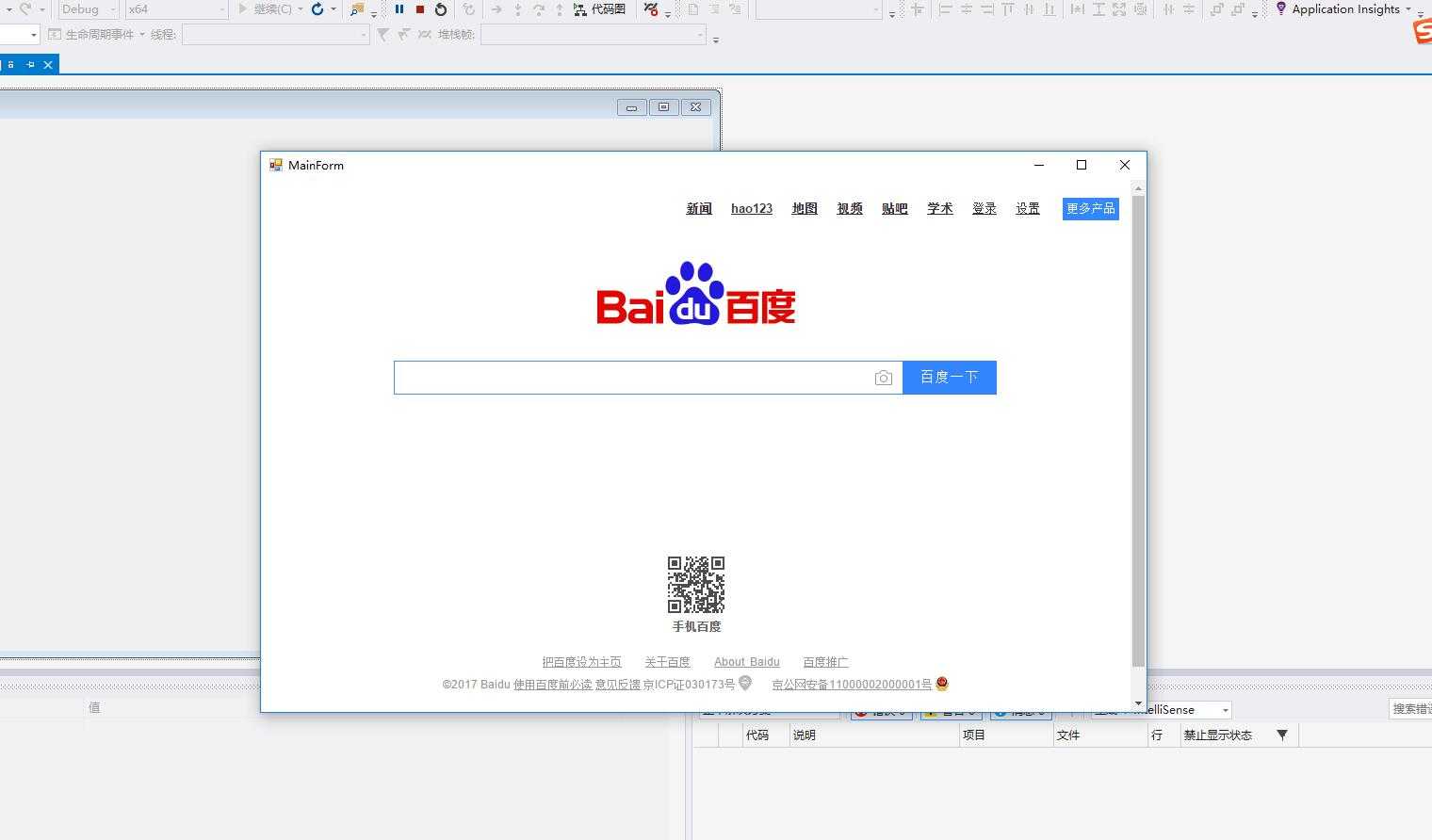This screenshot has height=840, width=1432.
Task: Open the 视频 link on Baidu
Action: (850, 209)
